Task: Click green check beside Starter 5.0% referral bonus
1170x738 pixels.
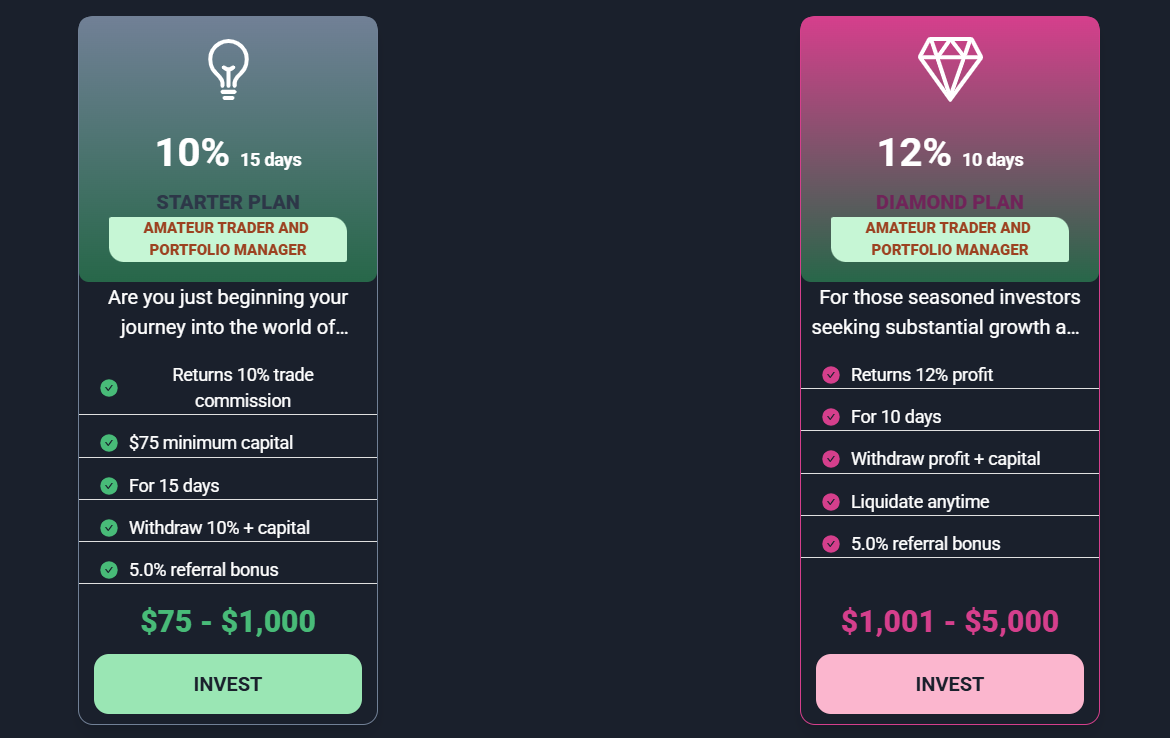Action: [109, 570]
